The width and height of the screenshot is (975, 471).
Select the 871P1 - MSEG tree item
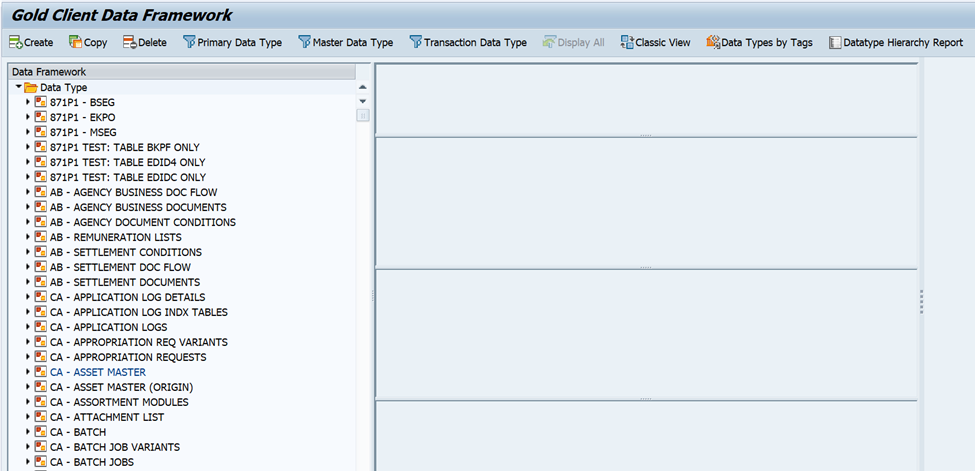pos(83,132)
